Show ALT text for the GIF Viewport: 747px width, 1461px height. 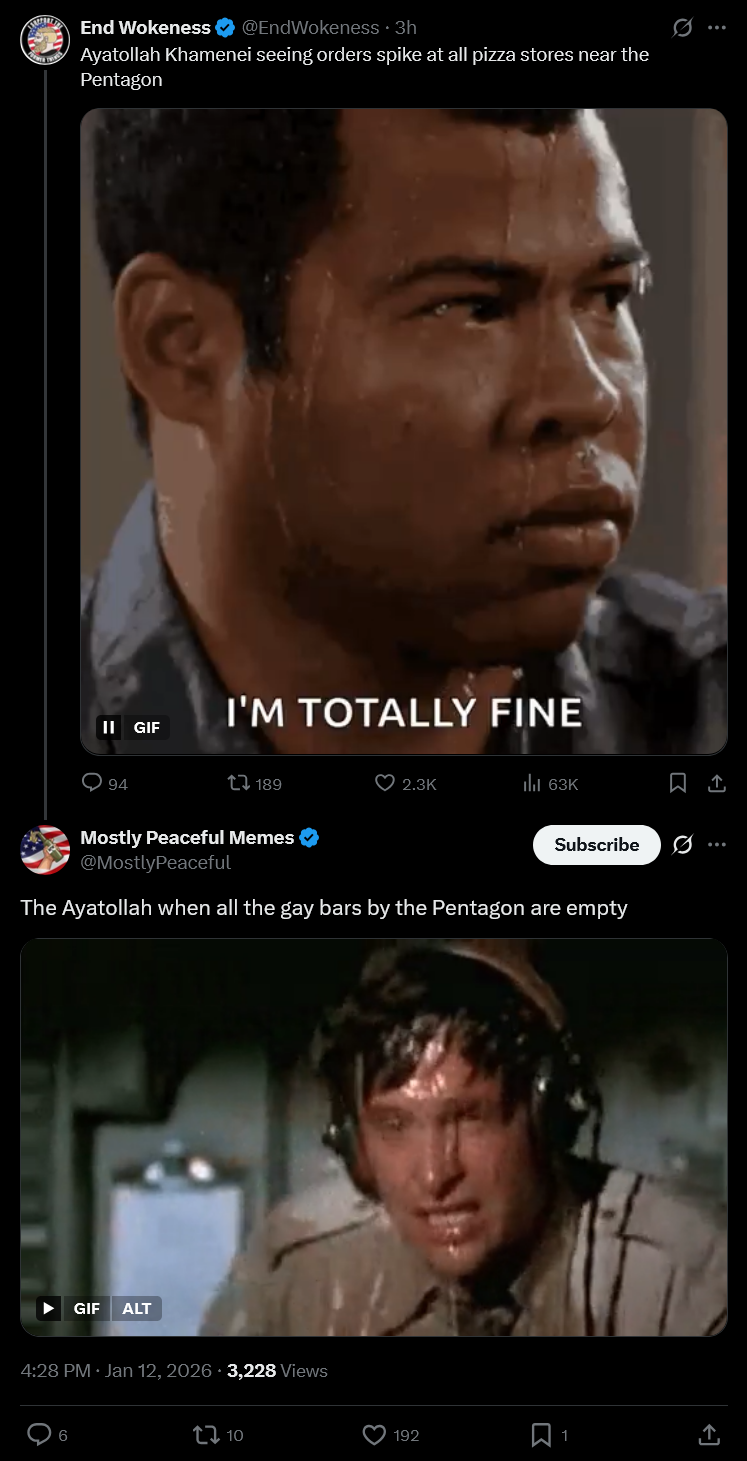tap(137, 1308)
